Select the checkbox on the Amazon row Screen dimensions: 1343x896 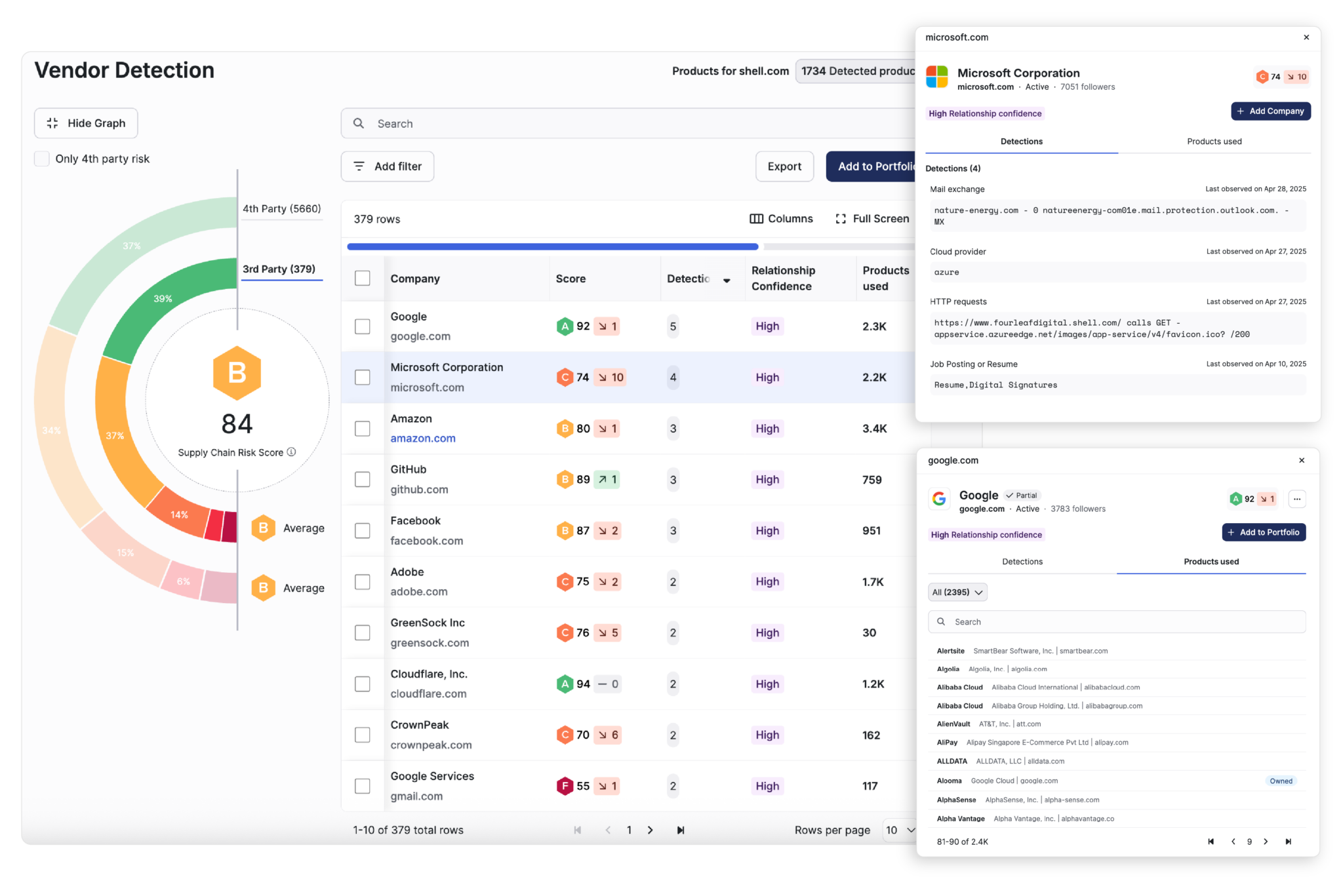[x=363, y=428]
